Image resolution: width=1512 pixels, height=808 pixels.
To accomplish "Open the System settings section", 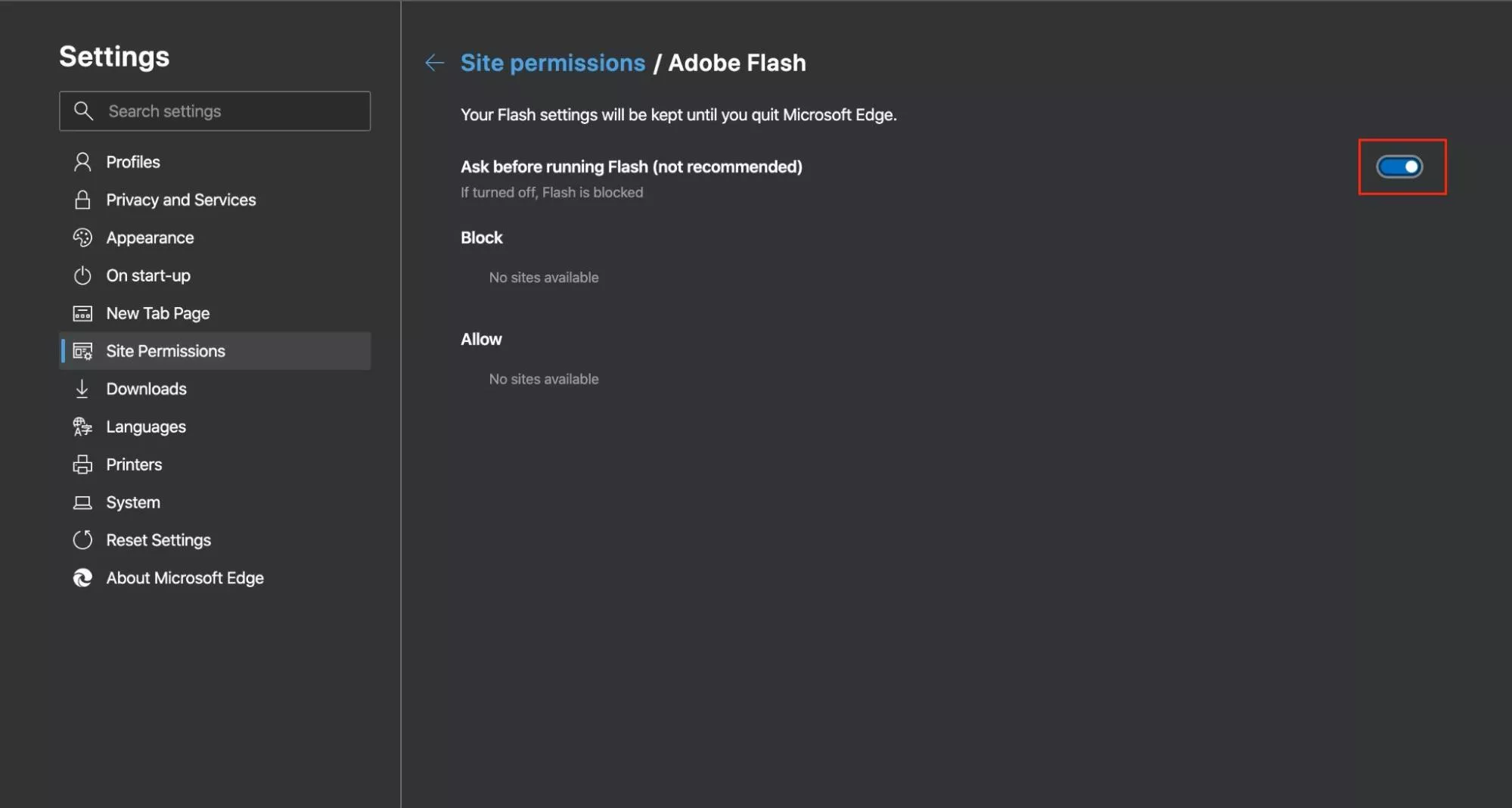I will 133,502.
